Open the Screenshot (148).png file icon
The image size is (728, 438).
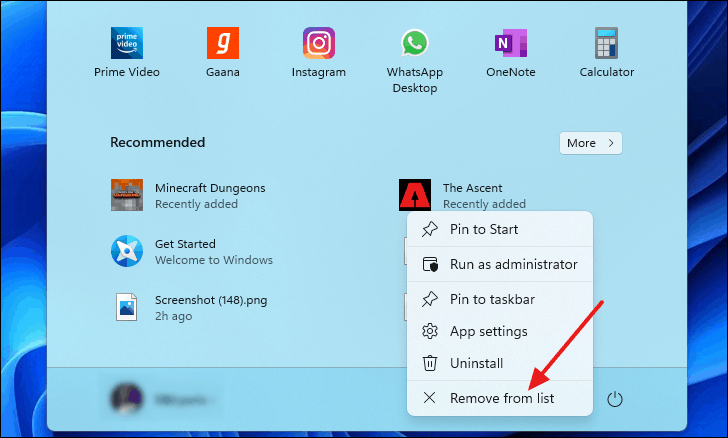point(127,307)
